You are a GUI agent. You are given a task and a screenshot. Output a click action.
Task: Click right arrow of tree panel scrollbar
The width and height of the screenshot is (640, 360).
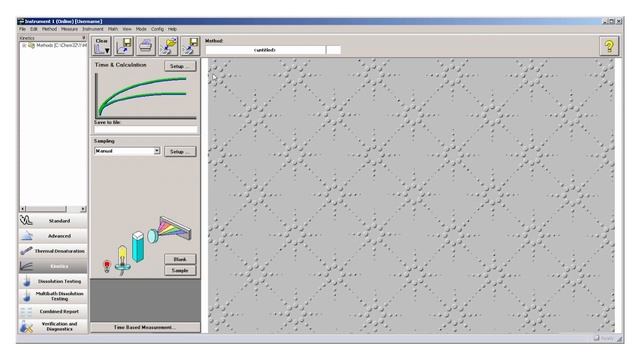pos(83,209)
